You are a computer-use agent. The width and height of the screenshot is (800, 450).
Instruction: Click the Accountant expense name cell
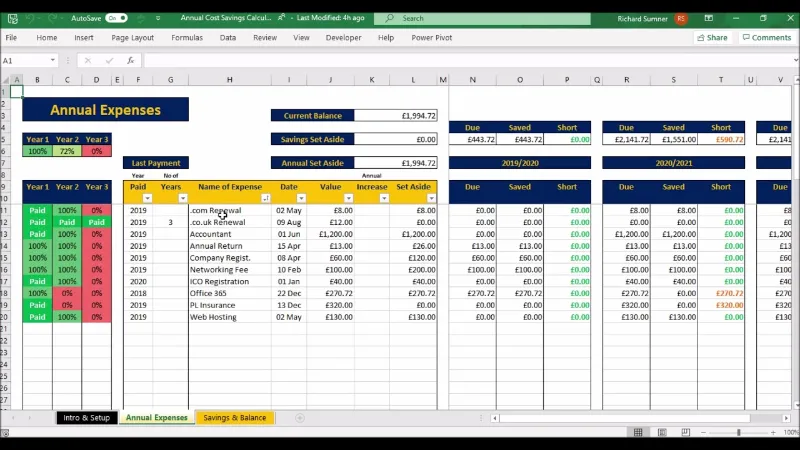point(230,234)
